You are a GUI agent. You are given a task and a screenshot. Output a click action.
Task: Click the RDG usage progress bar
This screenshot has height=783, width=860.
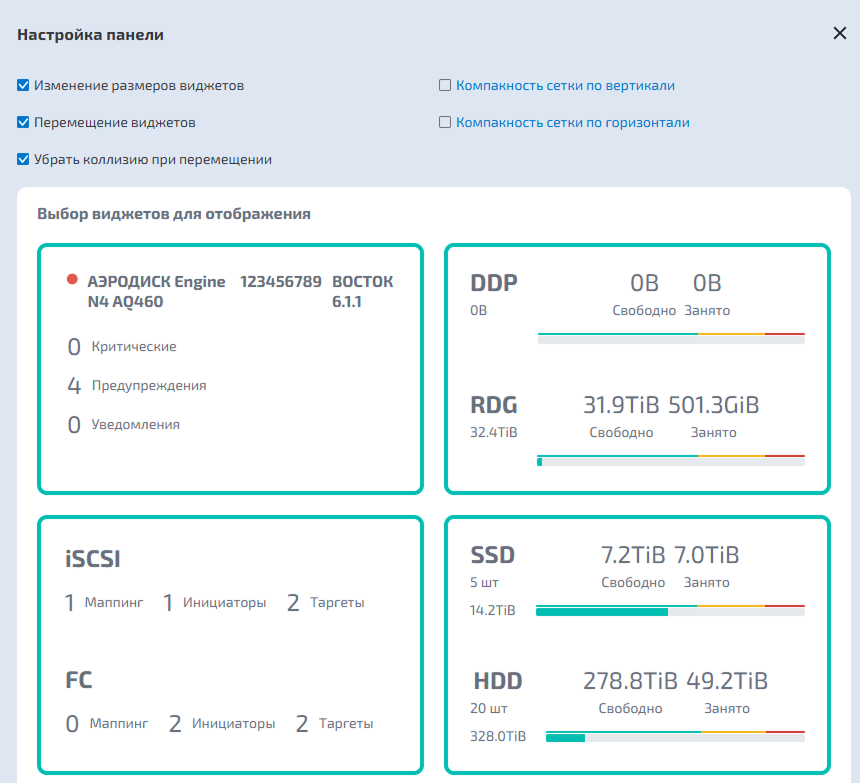click(x=671, y=461)
